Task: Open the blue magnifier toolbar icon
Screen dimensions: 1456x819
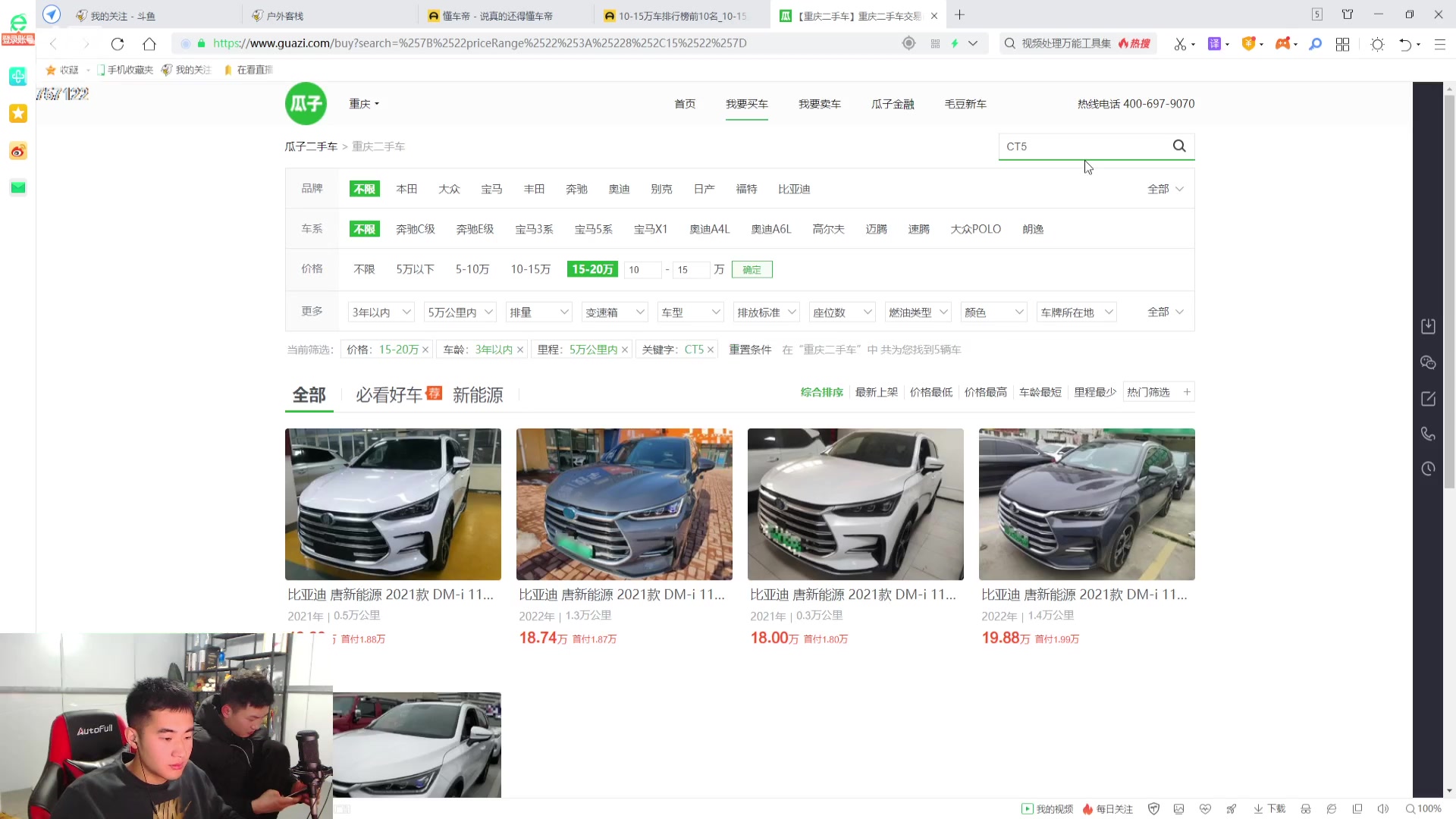Action: pos(1315,44)
